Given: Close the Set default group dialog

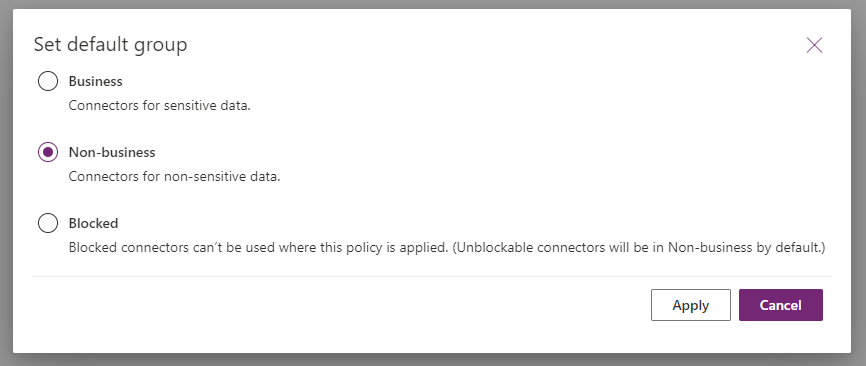Looking at the screenshot, I should 814,45.
